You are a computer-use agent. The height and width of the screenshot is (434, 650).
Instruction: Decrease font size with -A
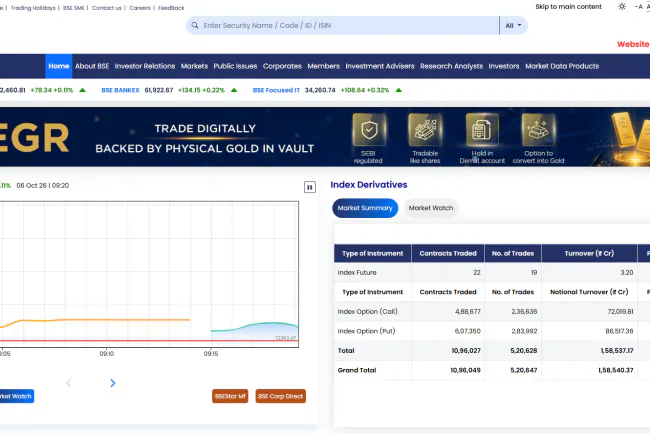(638, 7)
